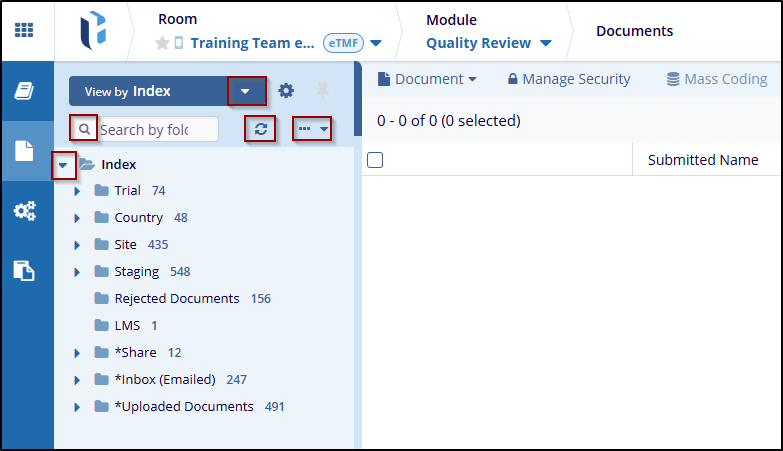Tick the select-all documents checkbox
This screenshot has width=783, height=451.
coord(376,160)
